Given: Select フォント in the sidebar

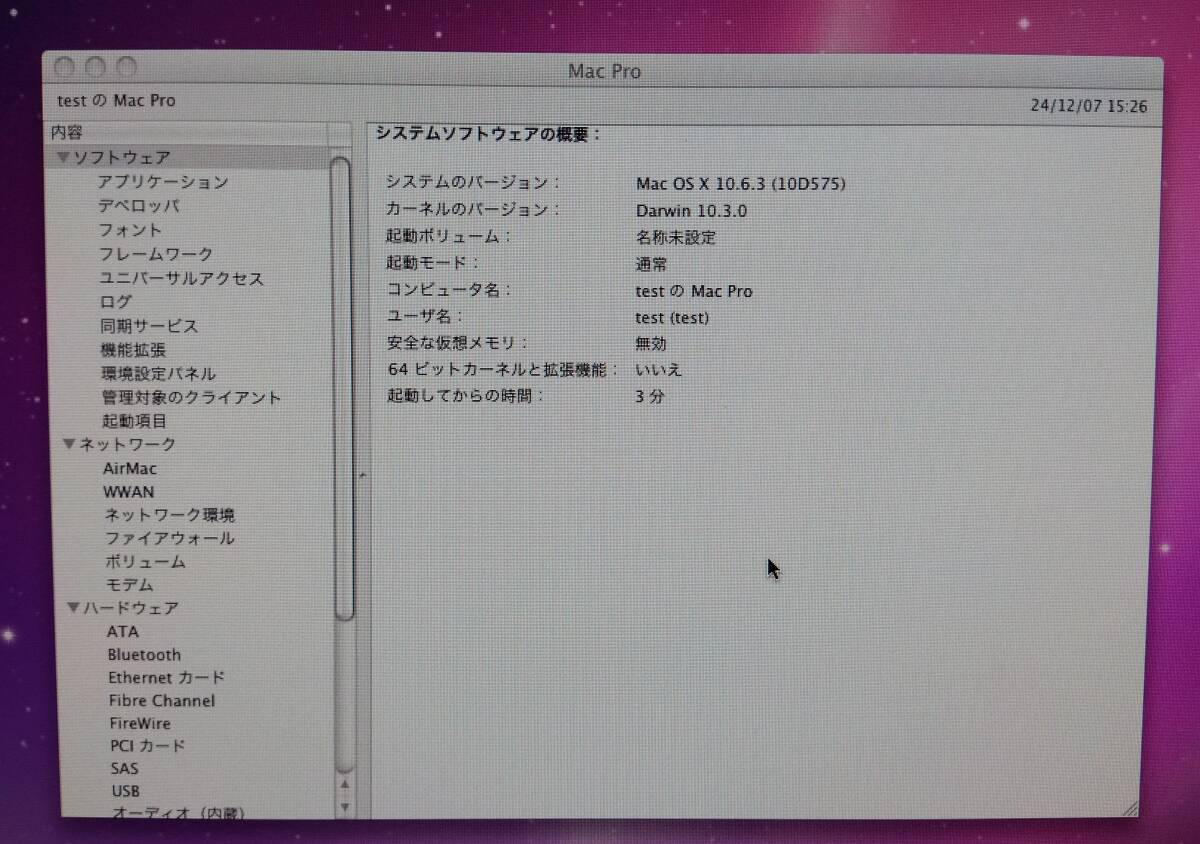Looking at the screenshot, I should [x=130, y=230].
